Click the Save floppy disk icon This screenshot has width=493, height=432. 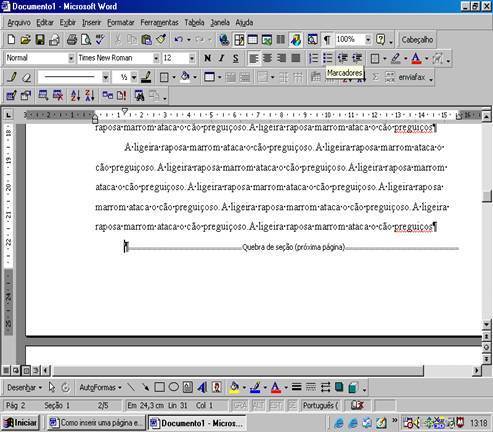pos(40,40)
